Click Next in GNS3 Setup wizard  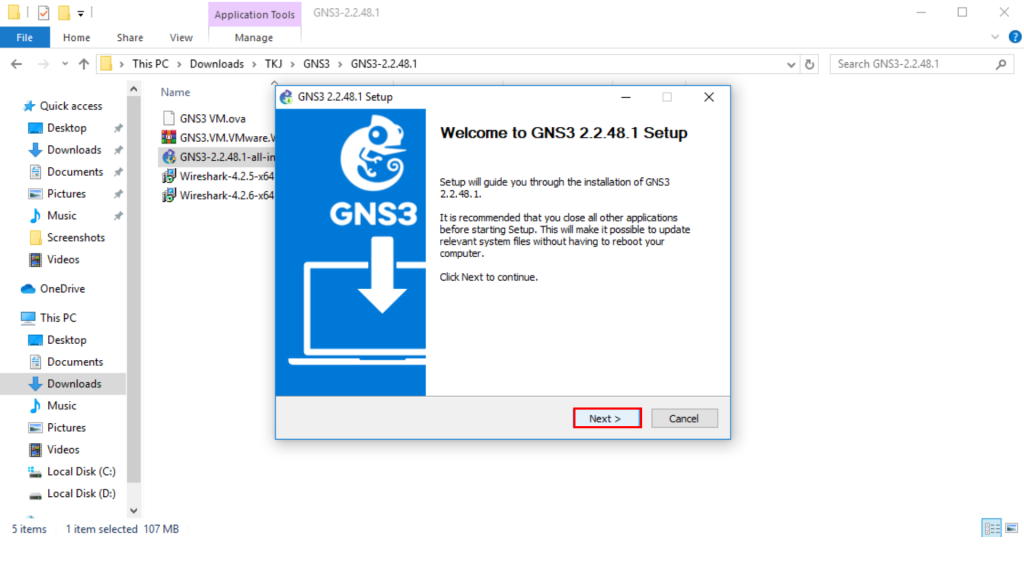click(606, 418)
